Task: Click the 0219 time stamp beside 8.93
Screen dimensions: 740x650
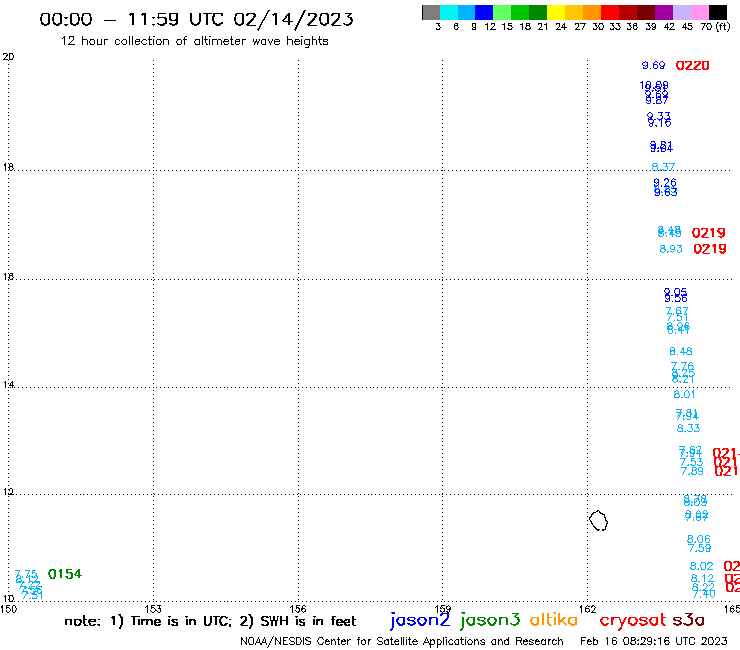Action: (709, 249)
